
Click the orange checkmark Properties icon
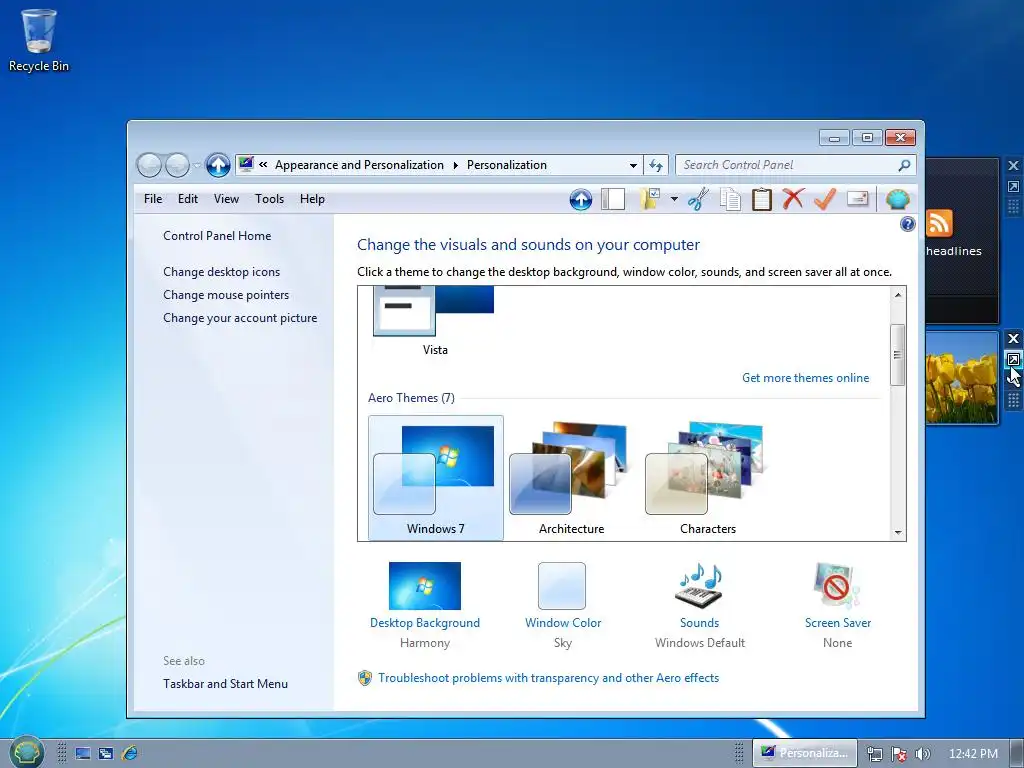tap(825, 199)
